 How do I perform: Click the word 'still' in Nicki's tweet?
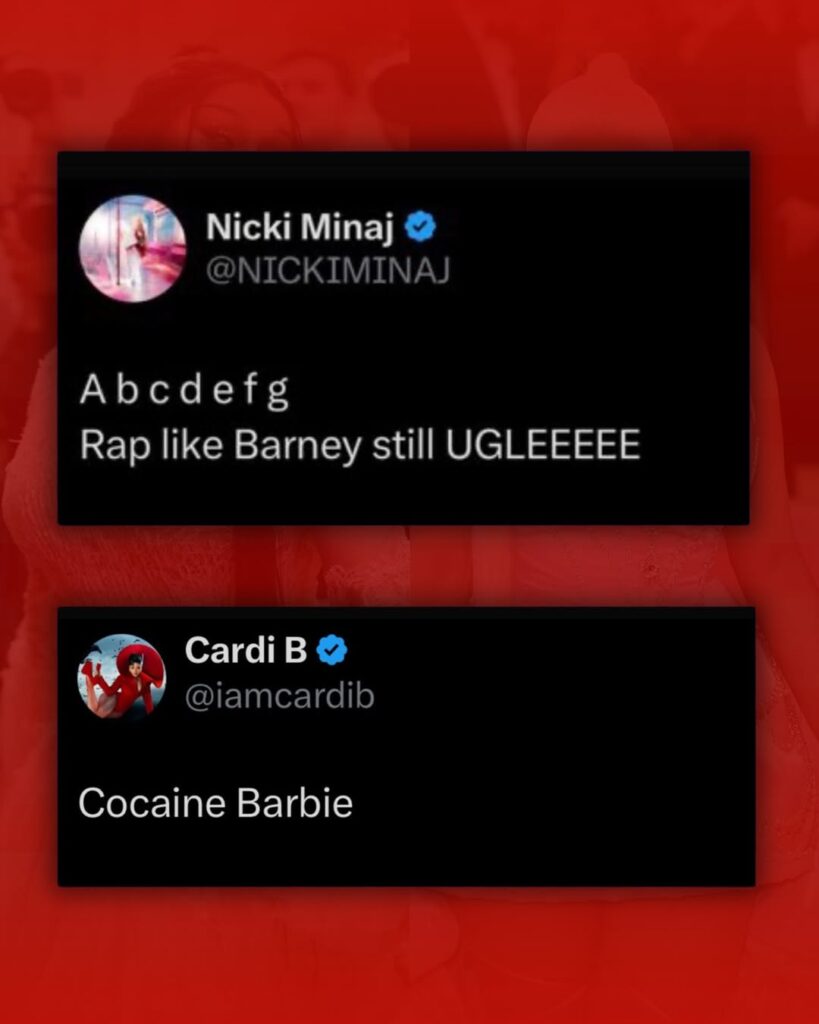pyautogui.click(x=403, y=445)
